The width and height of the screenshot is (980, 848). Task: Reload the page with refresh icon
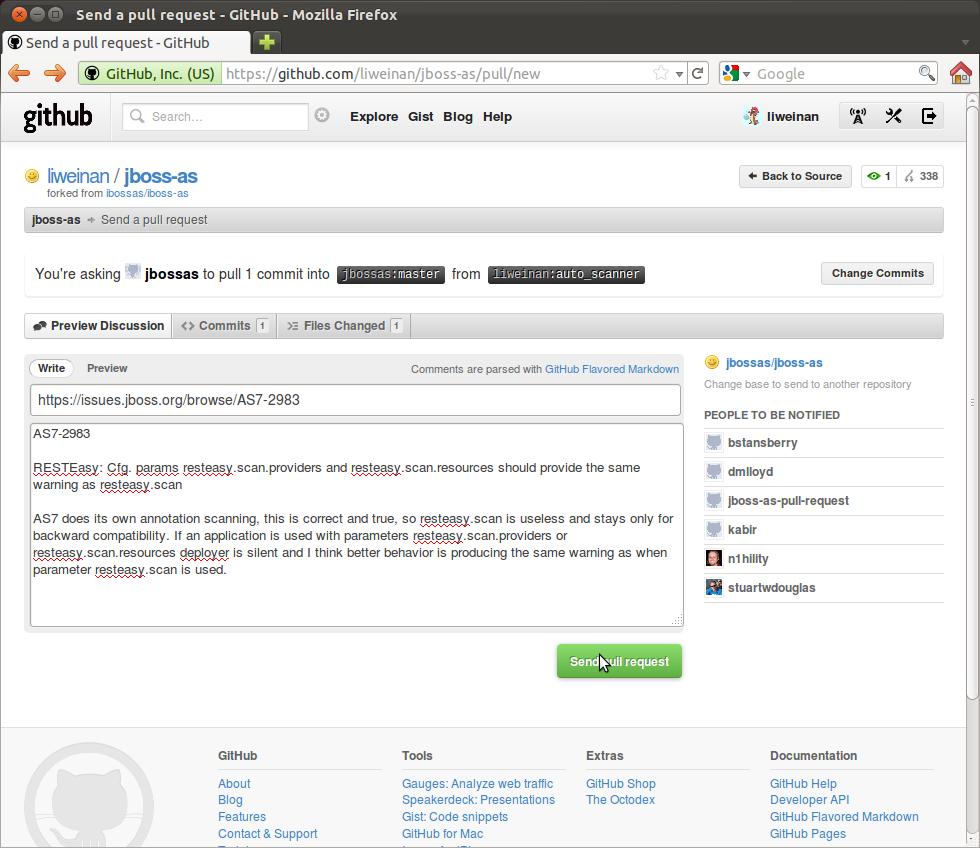[698, 73]
